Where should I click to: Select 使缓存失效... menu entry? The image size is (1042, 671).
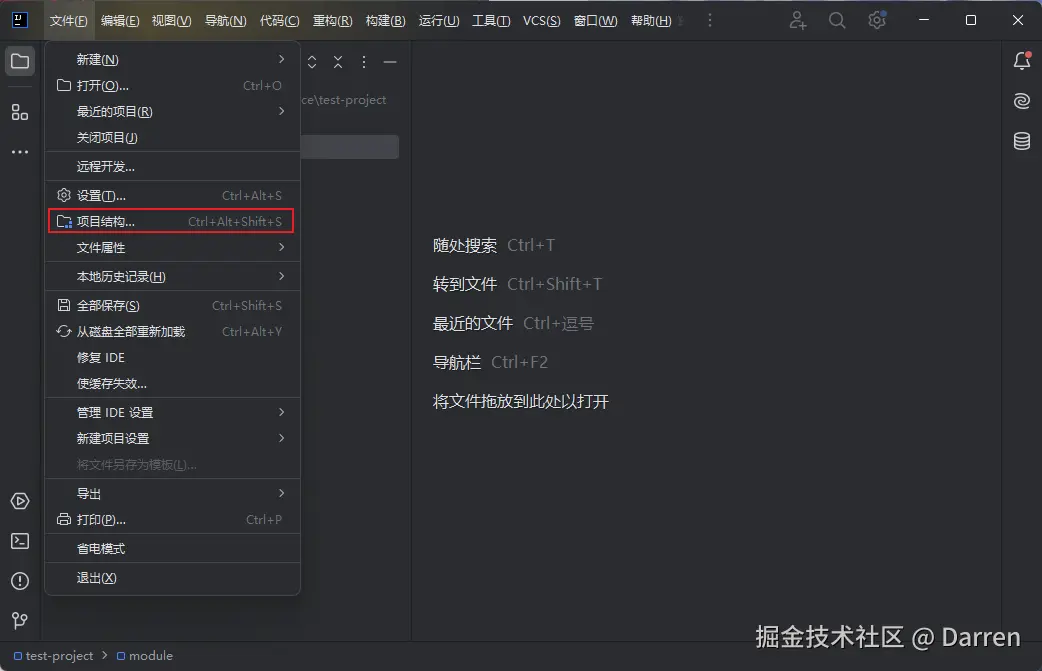(x=173, y=383)
